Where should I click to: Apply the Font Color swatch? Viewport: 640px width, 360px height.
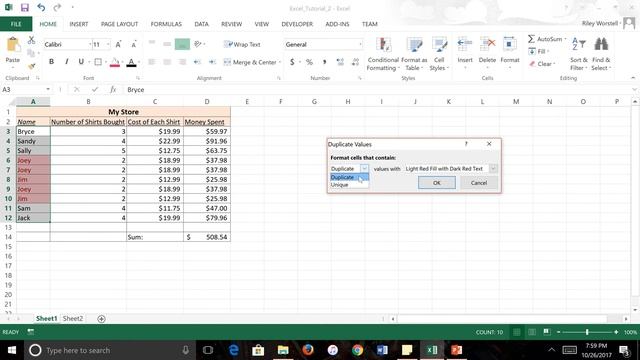[131, 62]
